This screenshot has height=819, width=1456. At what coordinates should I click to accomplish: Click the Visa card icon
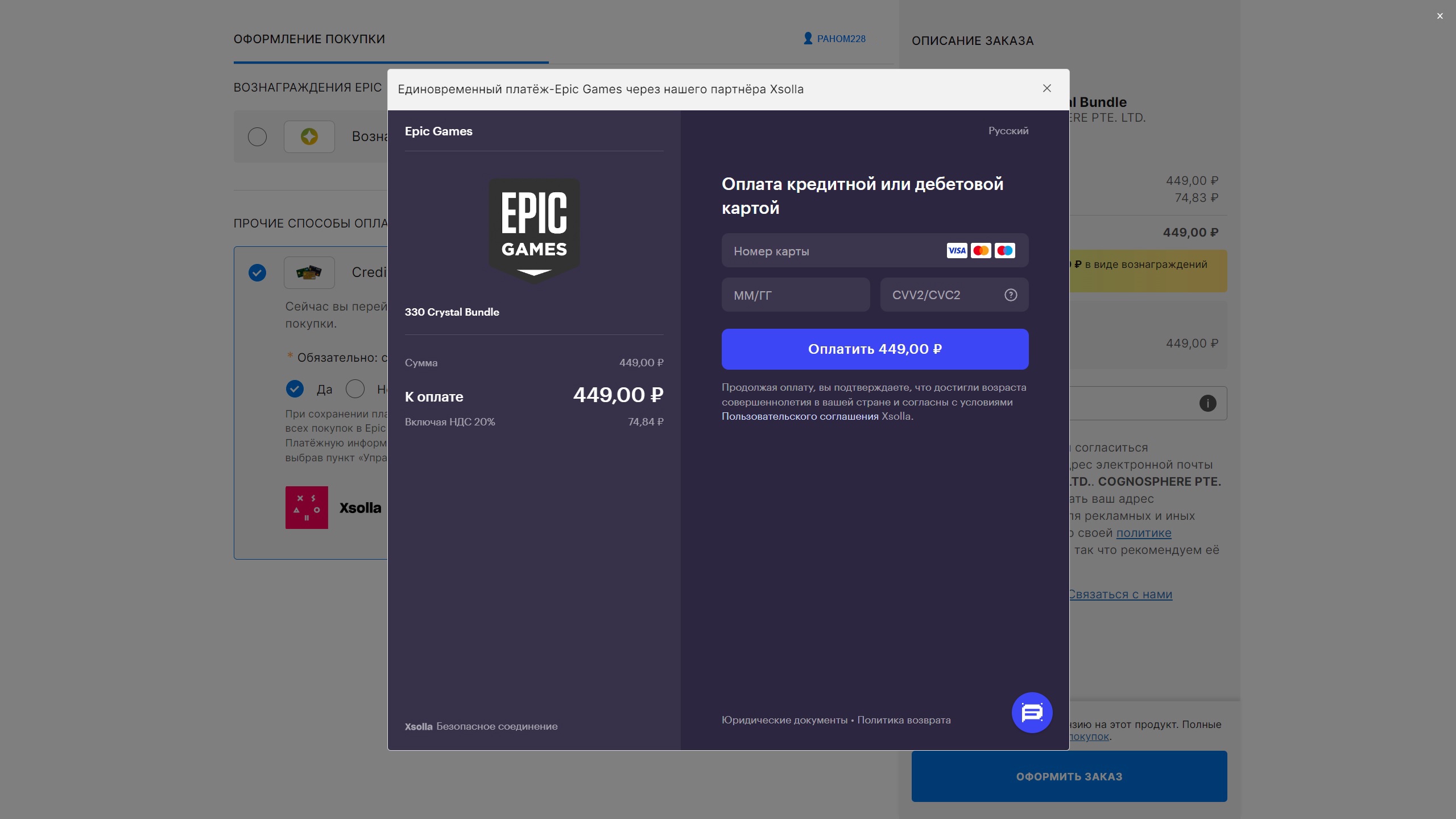(957, 250)
